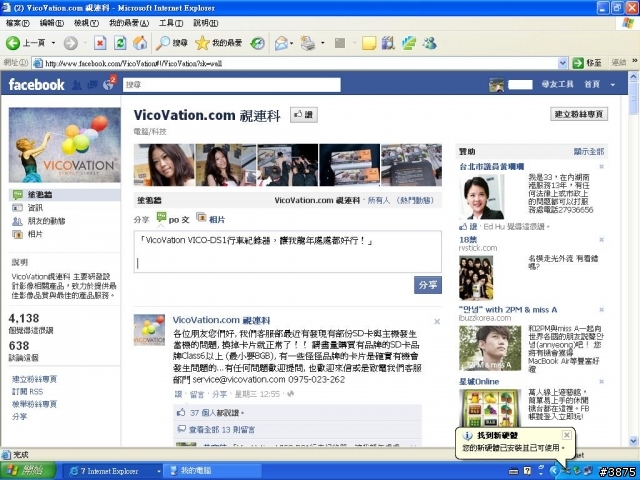This screenshot has height=480, width=640.
Task: Click the Facebook search input field
Action: (x=231, y=85)
